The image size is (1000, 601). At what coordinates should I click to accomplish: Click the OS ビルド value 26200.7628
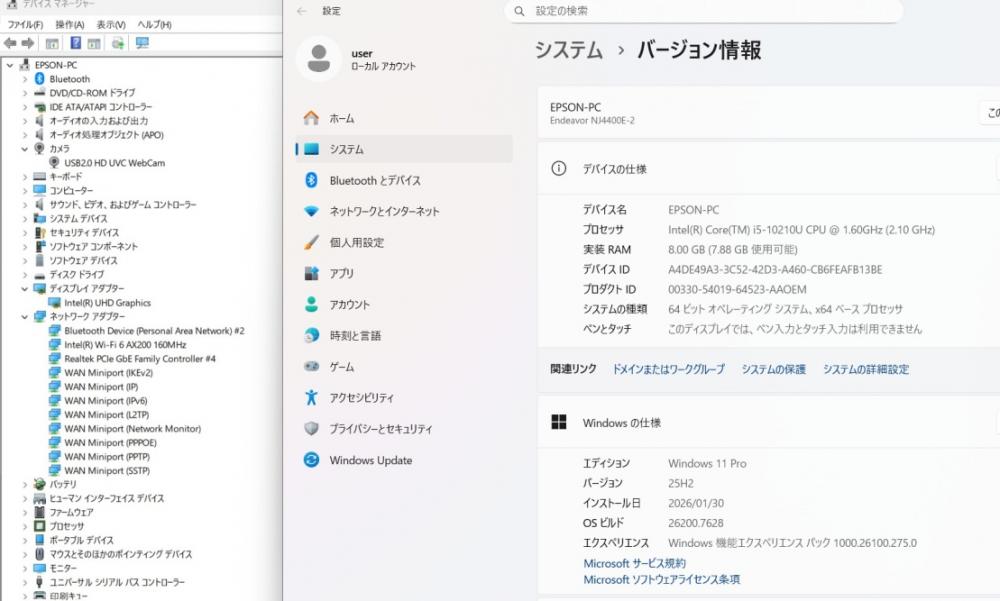tap(696, 523)
